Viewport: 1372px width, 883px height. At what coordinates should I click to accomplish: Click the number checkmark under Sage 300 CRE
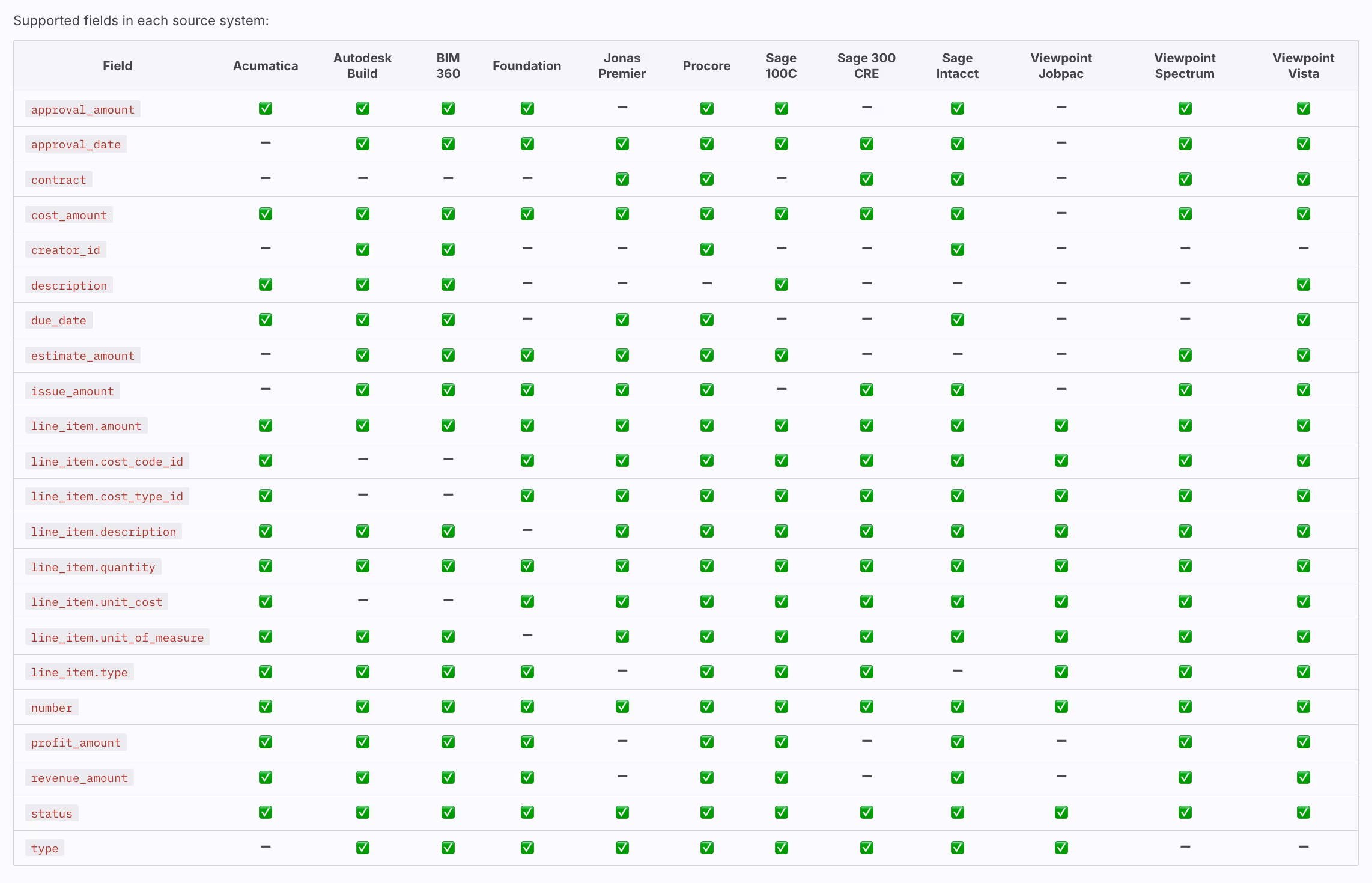click(x=867, y=706)
